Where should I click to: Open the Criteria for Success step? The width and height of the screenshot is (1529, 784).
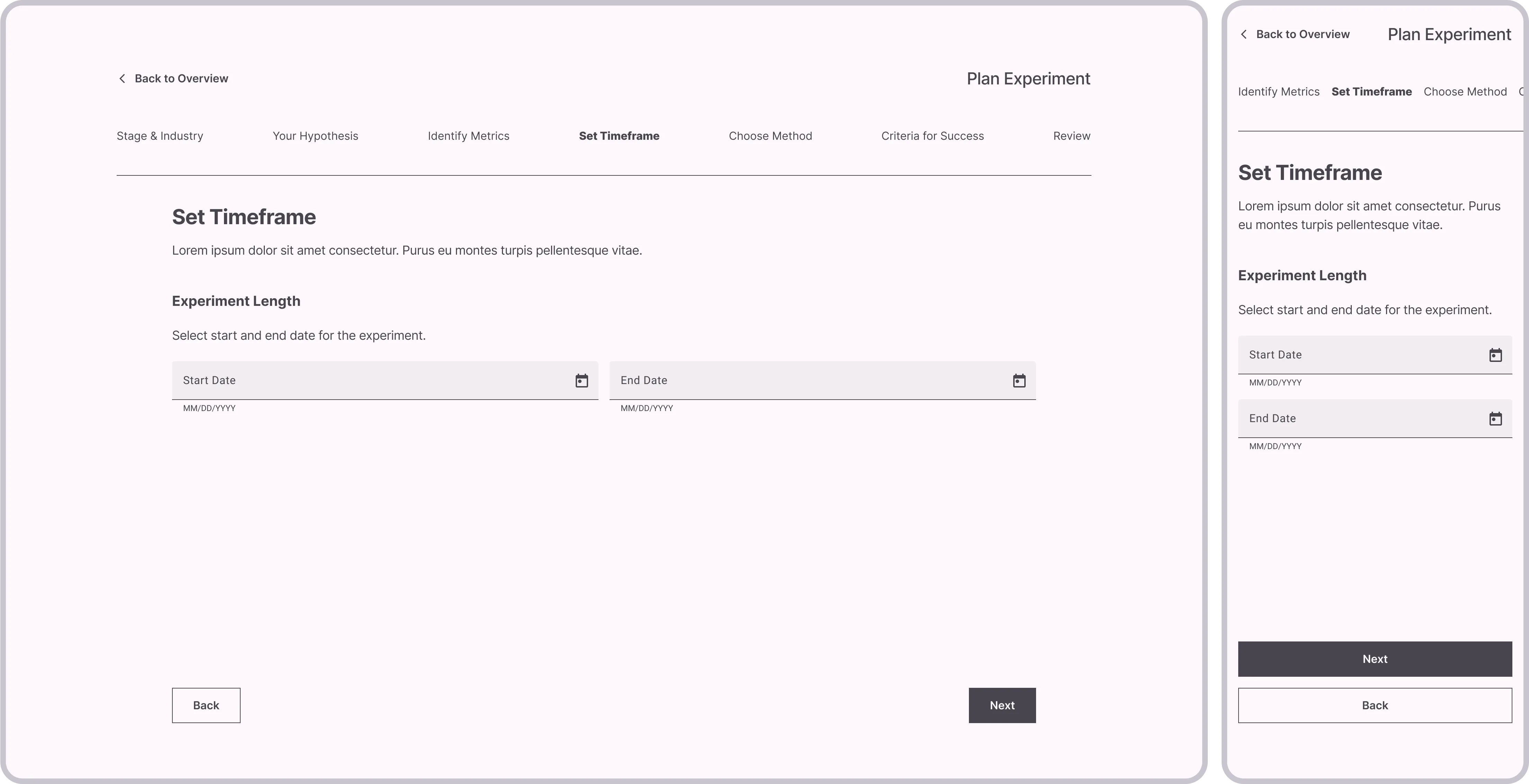pyautogui.click(x=933, y=136)
